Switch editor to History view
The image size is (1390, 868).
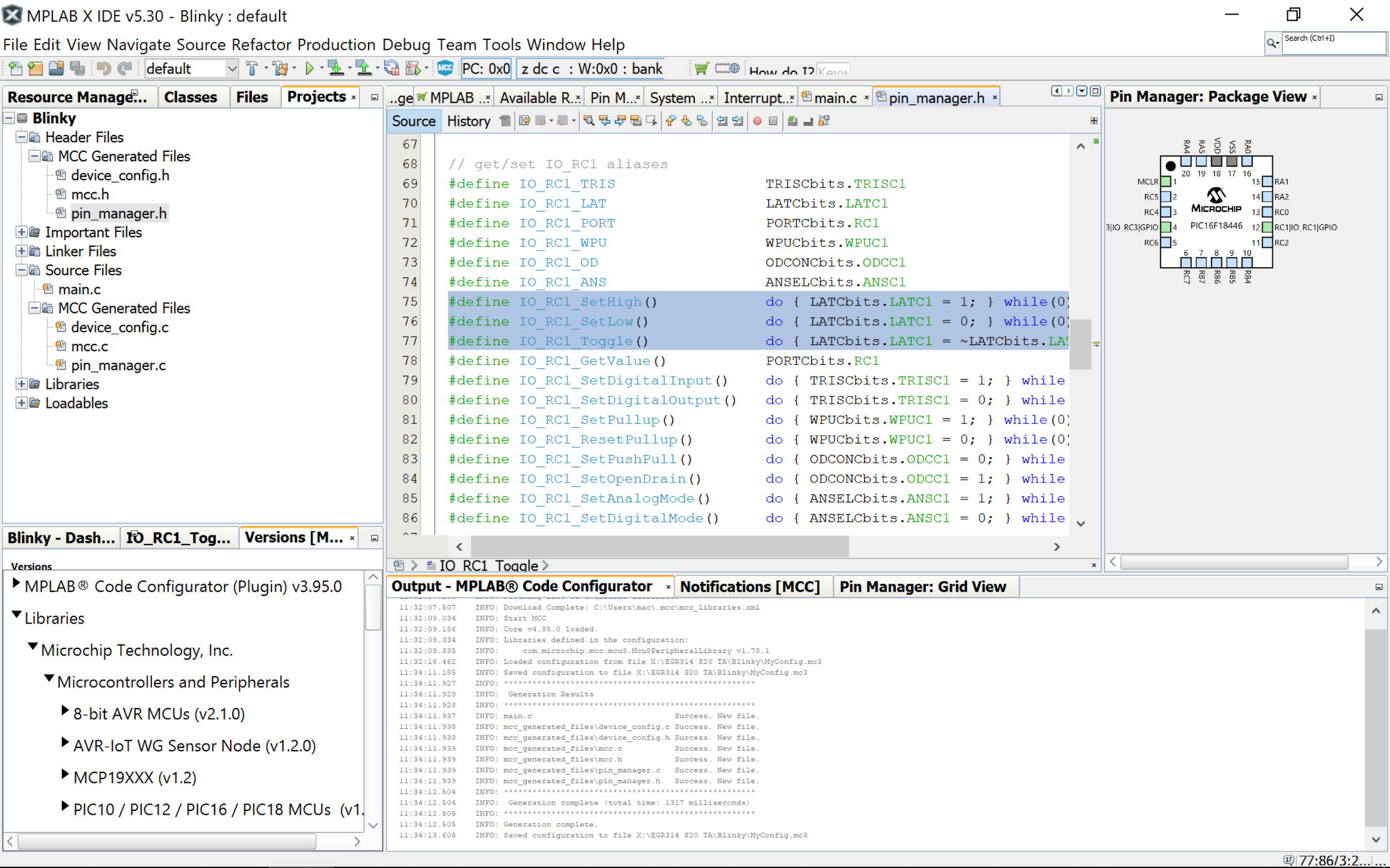(469, 121)
